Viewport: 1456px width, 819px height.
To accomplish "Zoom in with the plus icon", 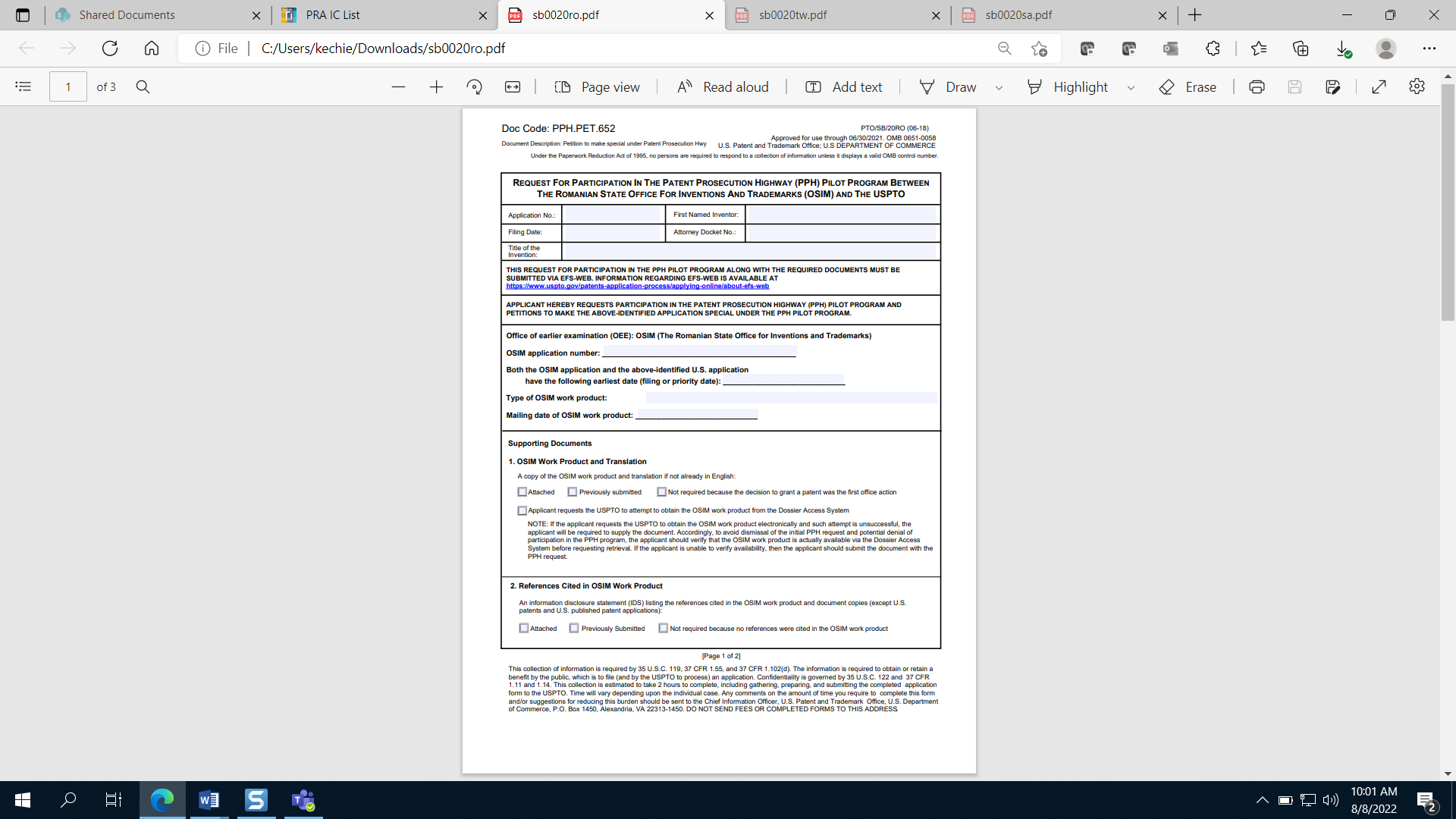I will 436,87.
